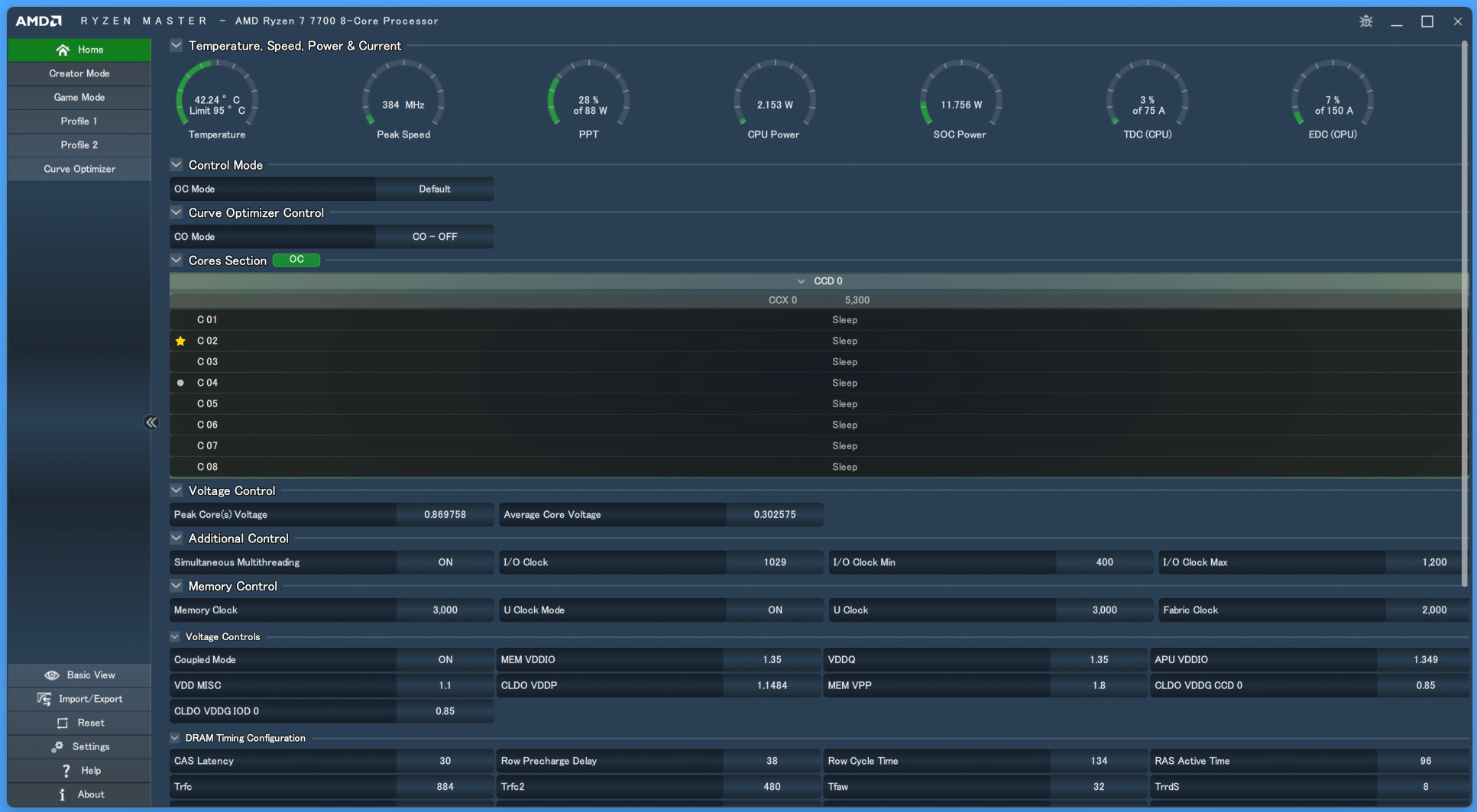Open Game Mode in the sidebar
1477x812 pixels.
tap(79, 97)
